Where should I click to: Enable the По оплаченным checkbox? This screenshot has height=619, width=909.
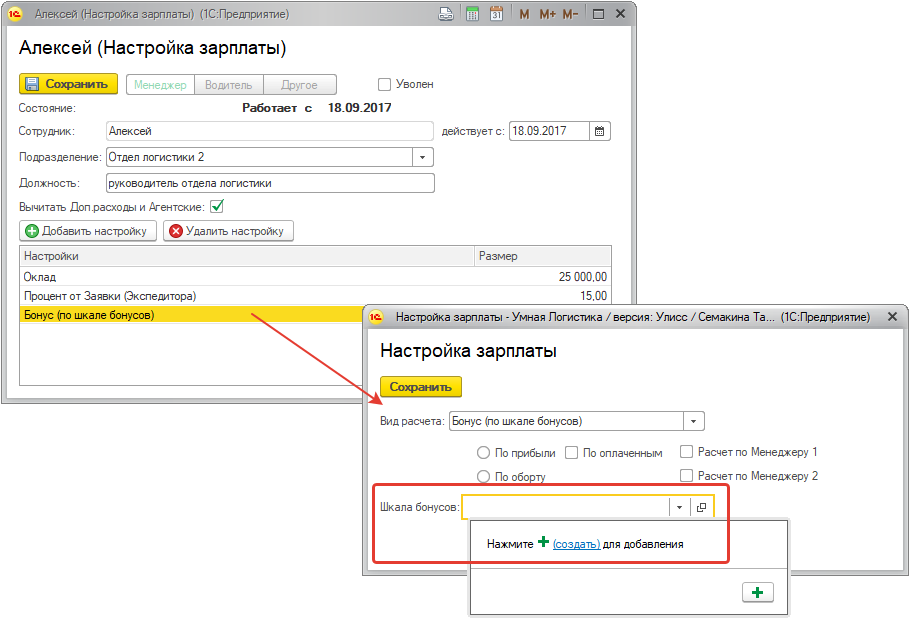[572, 453]
